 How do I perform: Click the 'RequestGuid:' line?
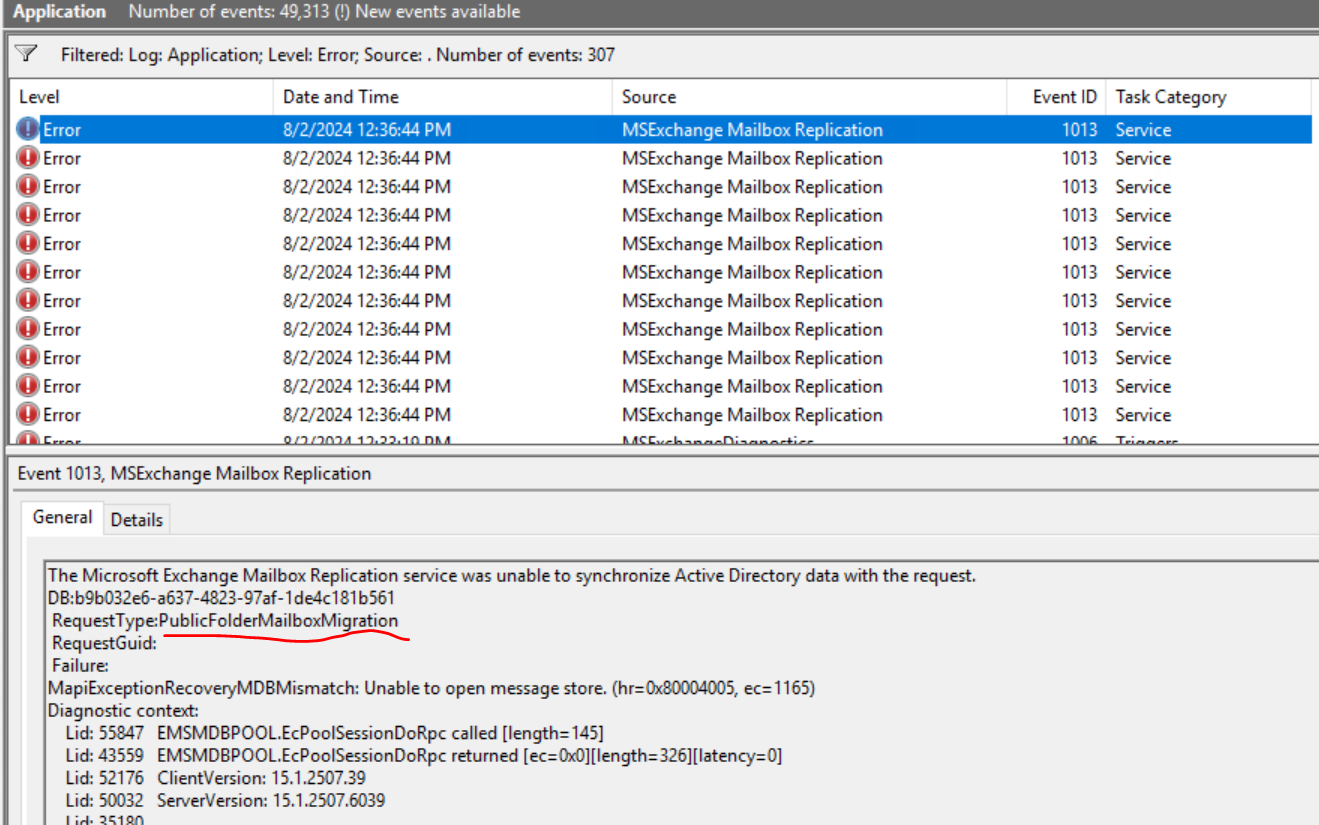pyautogui.click(x=104, y=643)
